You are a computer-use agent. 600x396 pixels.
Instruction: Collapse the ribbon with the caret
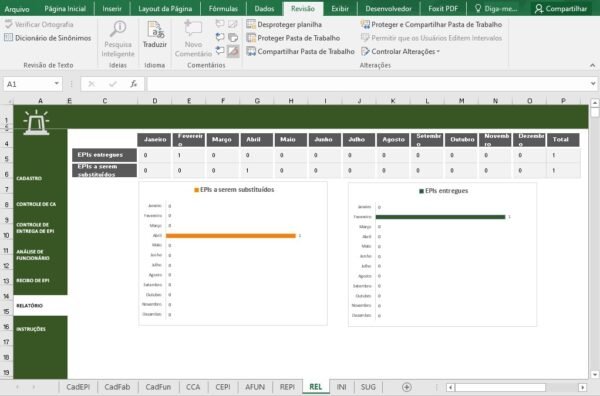tap(592, 65)
